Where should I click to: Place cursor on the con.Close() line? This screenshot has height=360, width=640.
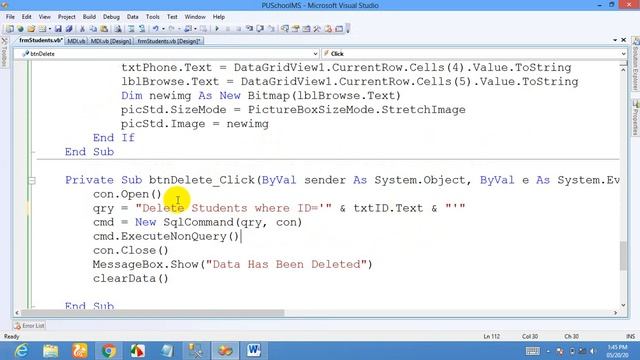[x=131, y=250]
